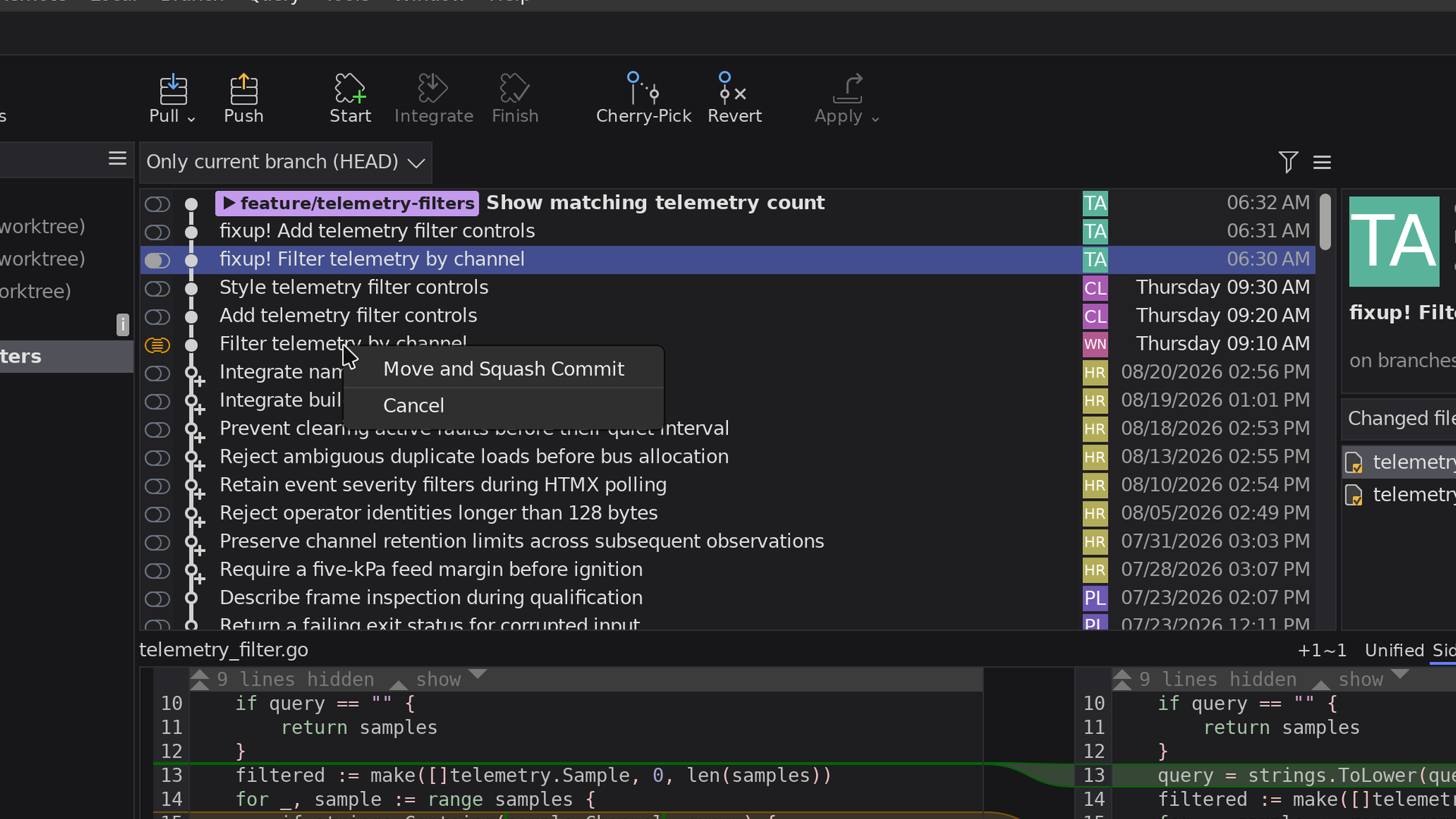Open the Apply dropdown arrow
Viewport: 1456px width, 819px height.
click(x=875, y=119)
